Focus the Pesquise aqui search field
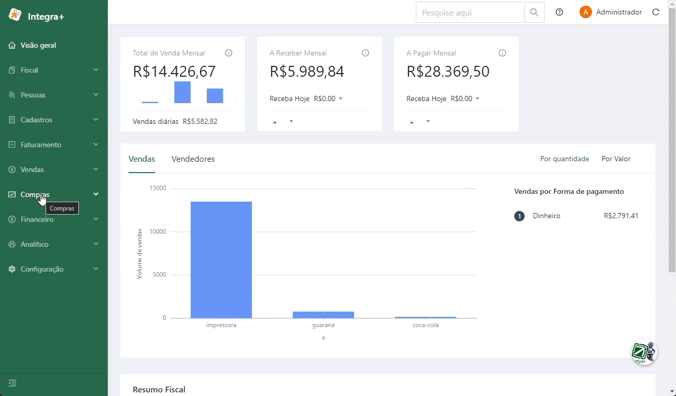This screenshot has height=396, width=676. (x=470, y=12)
